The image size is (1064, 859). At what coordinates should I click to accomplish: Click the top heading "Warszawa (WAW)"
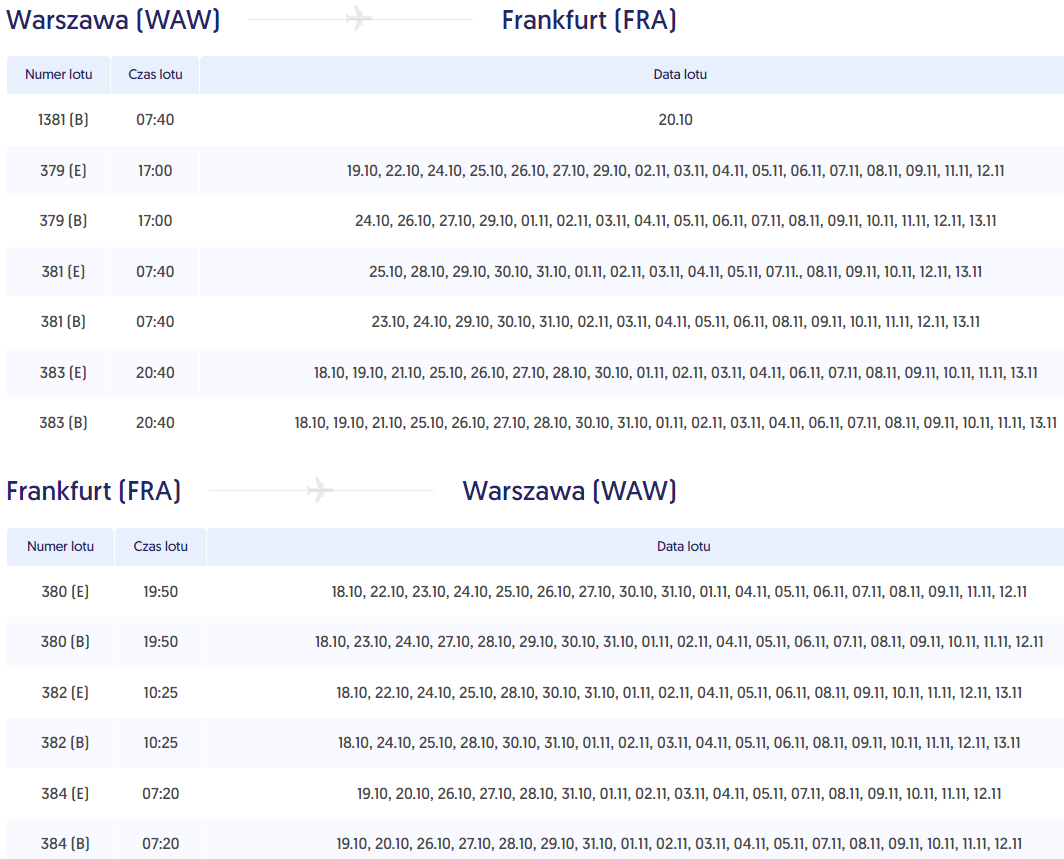click(113, 20)
